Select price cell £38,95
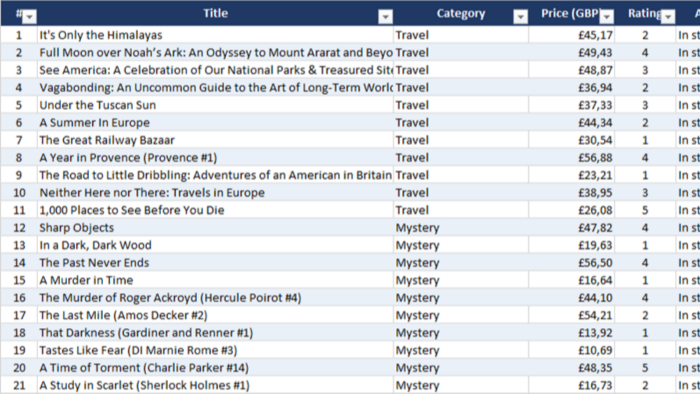 pos(571,192)
